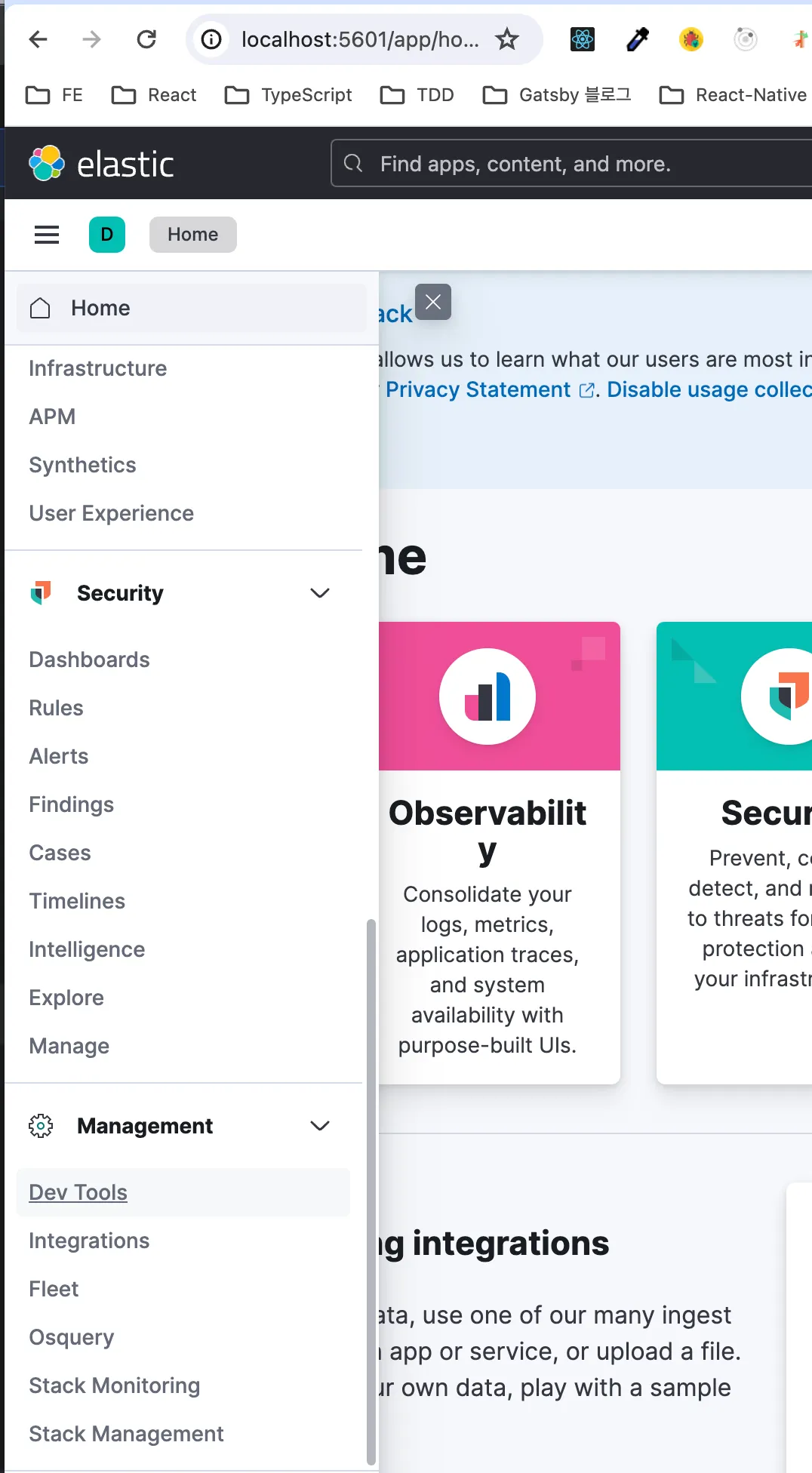Screen dimensions: 812x1473
Task: Click the color picker eyedropper extension
Action: (638, 39)
